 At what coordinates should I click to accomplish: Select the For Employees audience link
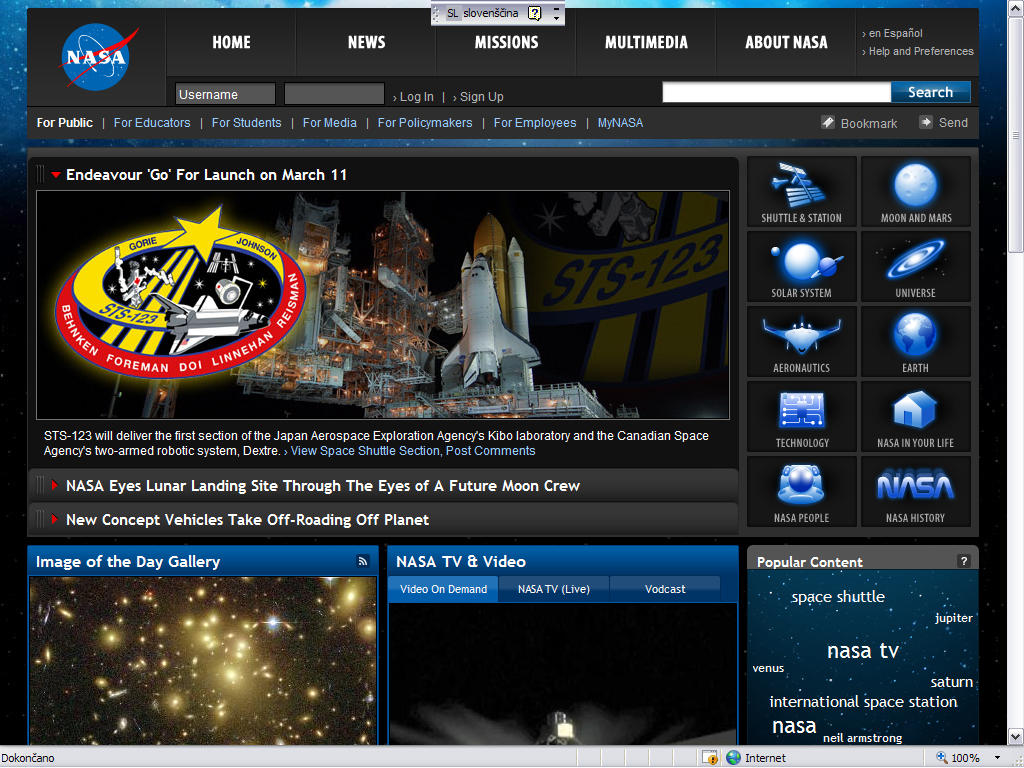535,123
